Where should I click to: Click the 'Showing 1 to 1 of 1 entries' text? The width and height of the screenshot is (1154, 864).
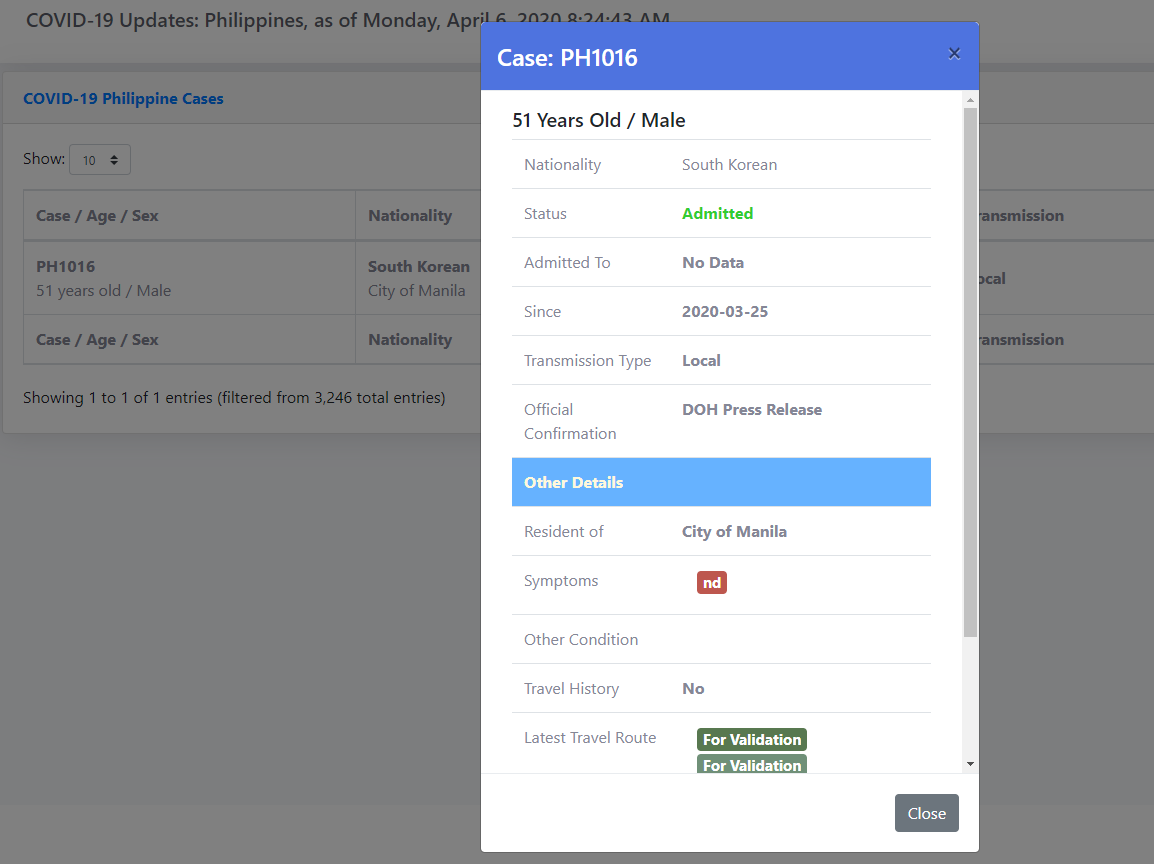click(x=234, y=397)
